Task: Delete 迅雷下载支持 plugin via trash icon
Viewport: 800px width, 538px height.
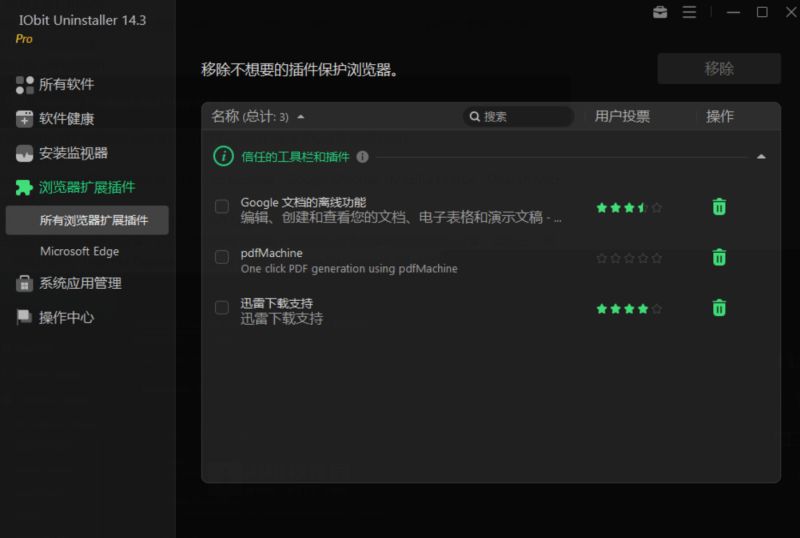Action: [x=719, y=308]
